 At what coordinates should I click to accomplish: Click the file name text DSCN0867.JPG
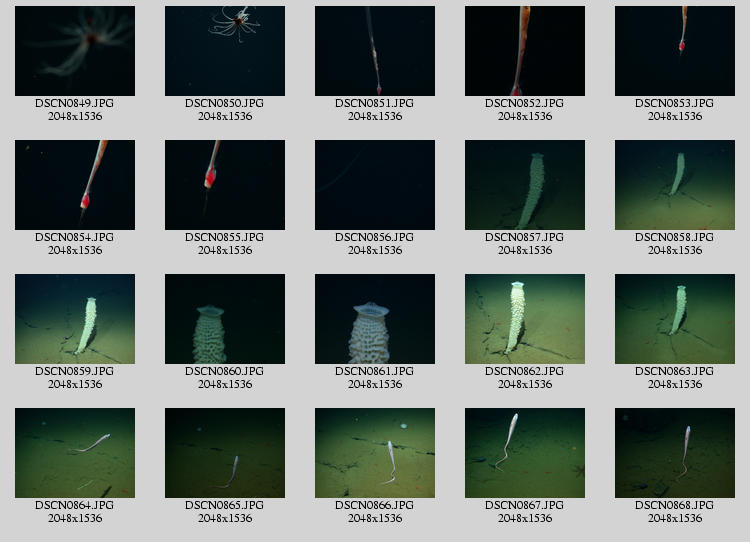tap(525, 505)
